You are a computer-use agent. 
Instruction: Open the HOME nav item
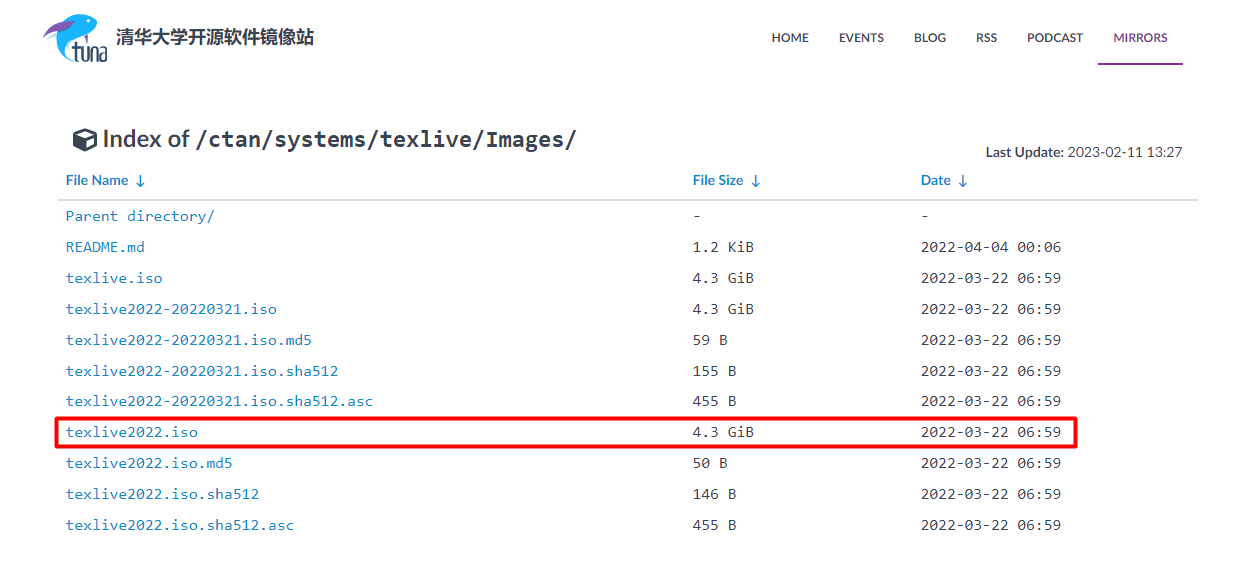[790, 38]
